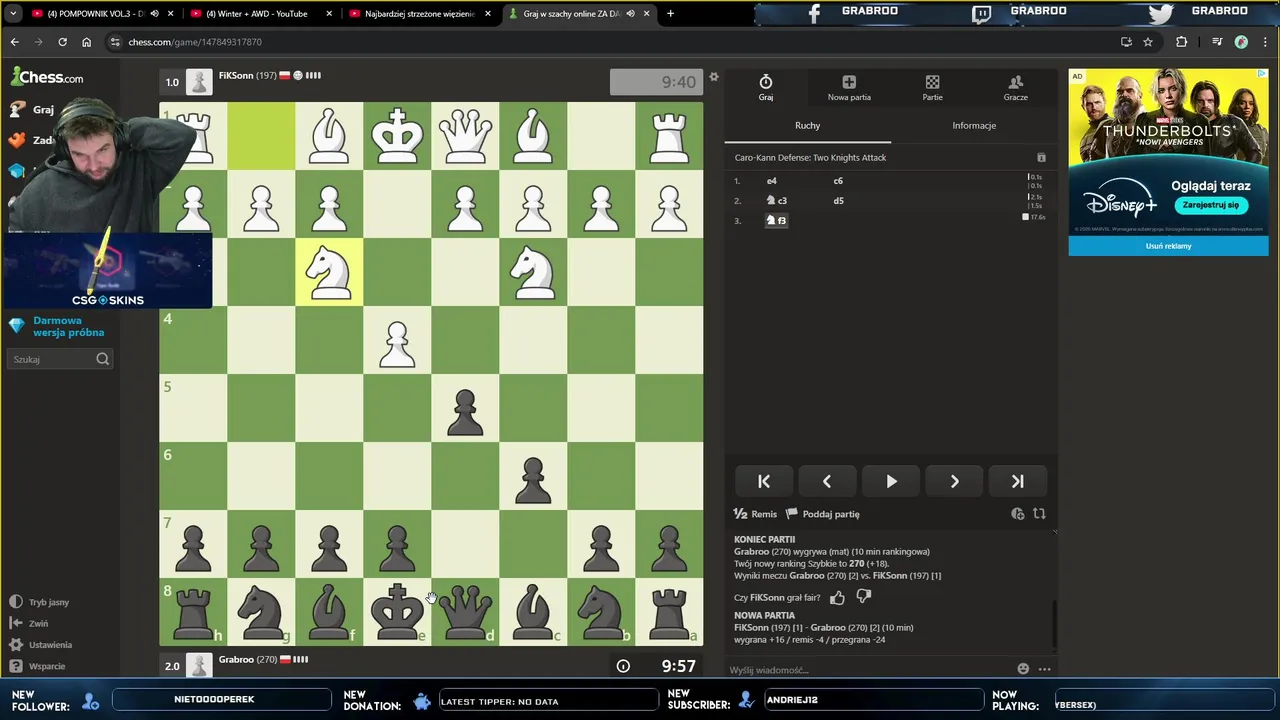
Task: Click the Szukaj search field
Action: tap(60, 359)
